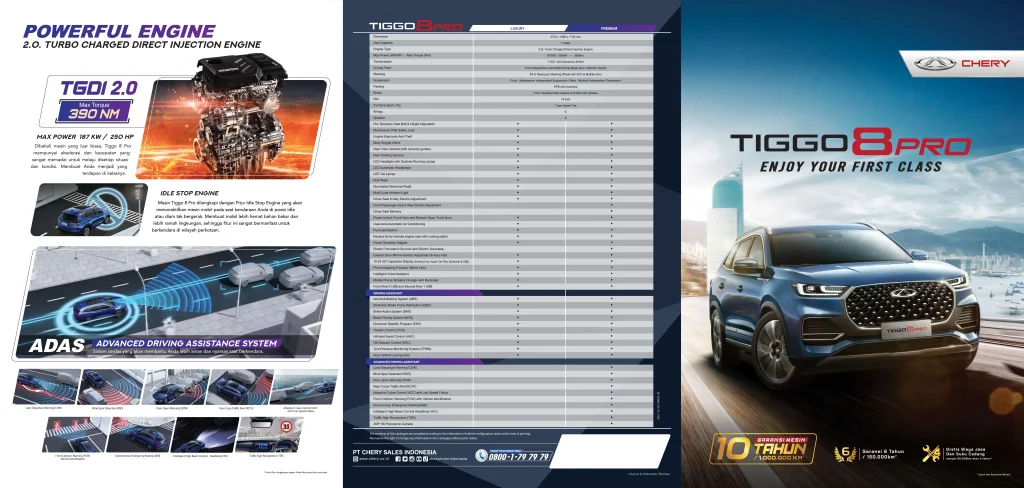Click the TGDI 2.0 label
This screenshot has width=1024, height=488.
[x=98, y=88]
